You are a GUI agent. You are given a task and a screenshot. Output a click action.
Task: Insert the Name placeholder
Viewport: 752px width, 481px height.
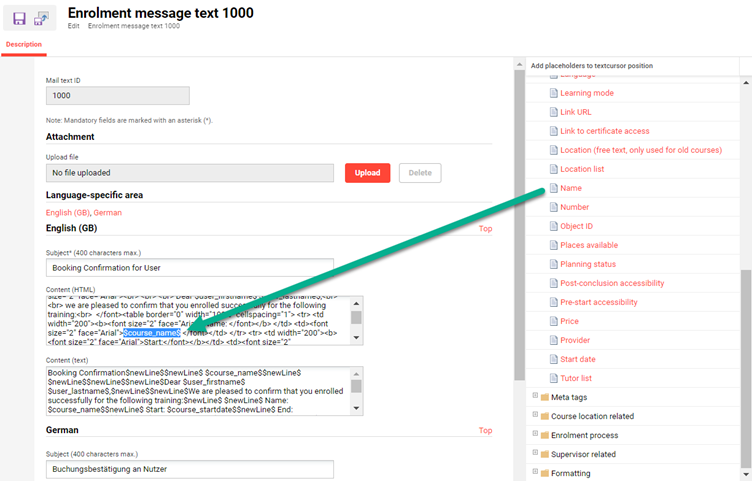[570, 188]
